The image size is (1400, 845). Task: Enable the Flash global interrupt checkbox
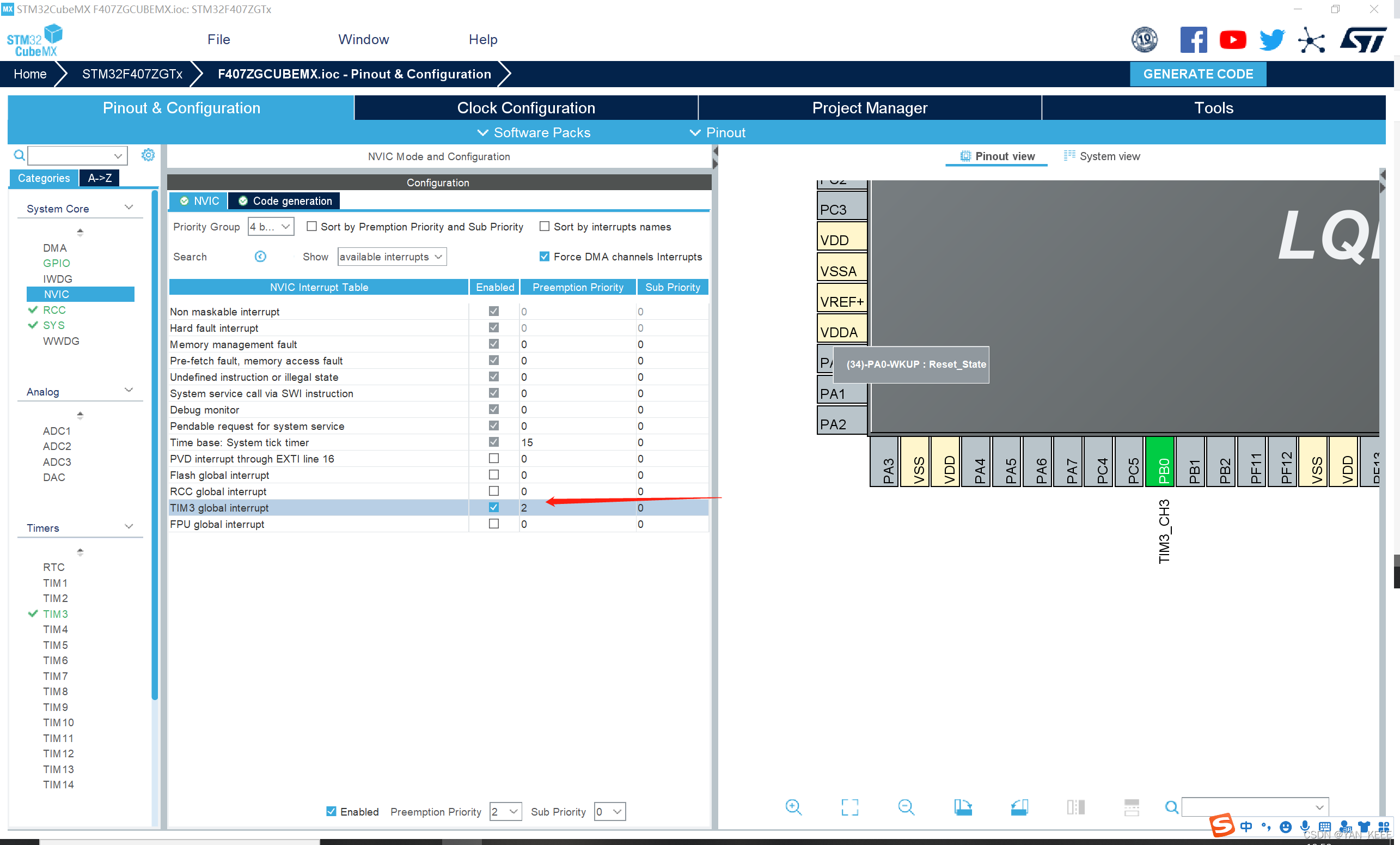click(x=494, y=475)
